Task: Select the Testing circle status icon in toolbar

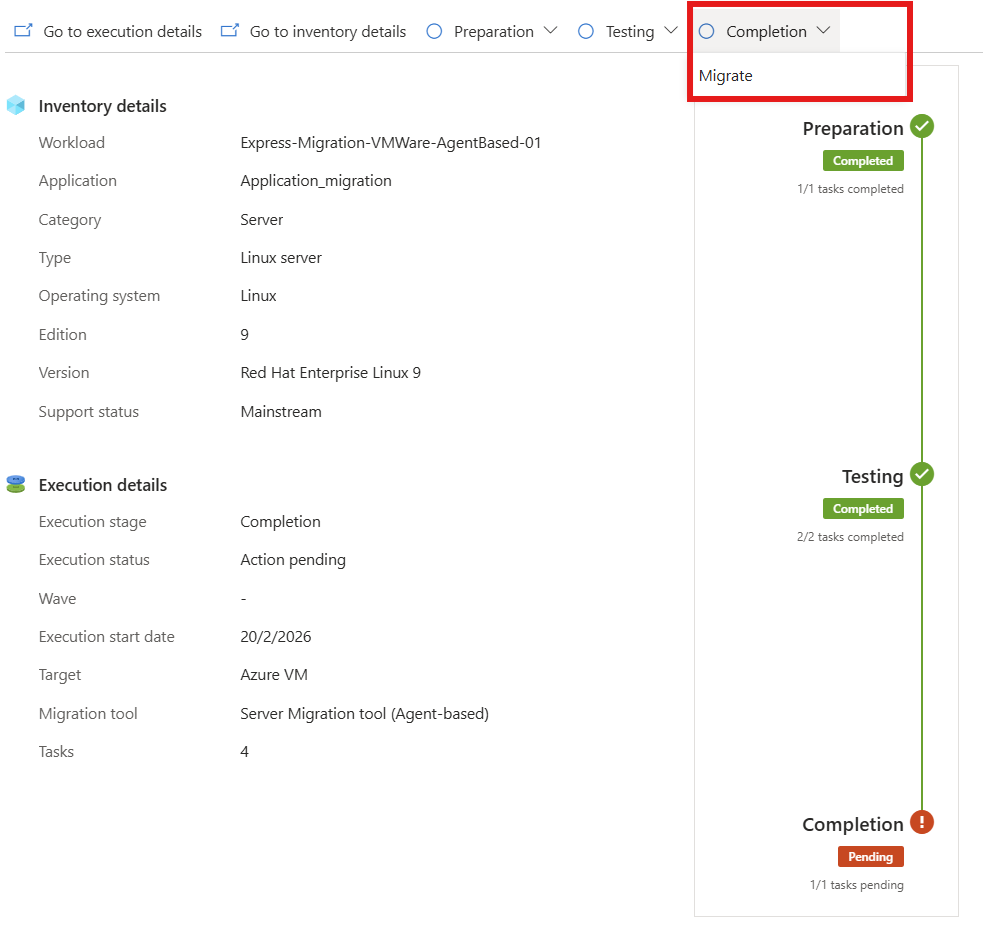Action: [x=586, y=31]
